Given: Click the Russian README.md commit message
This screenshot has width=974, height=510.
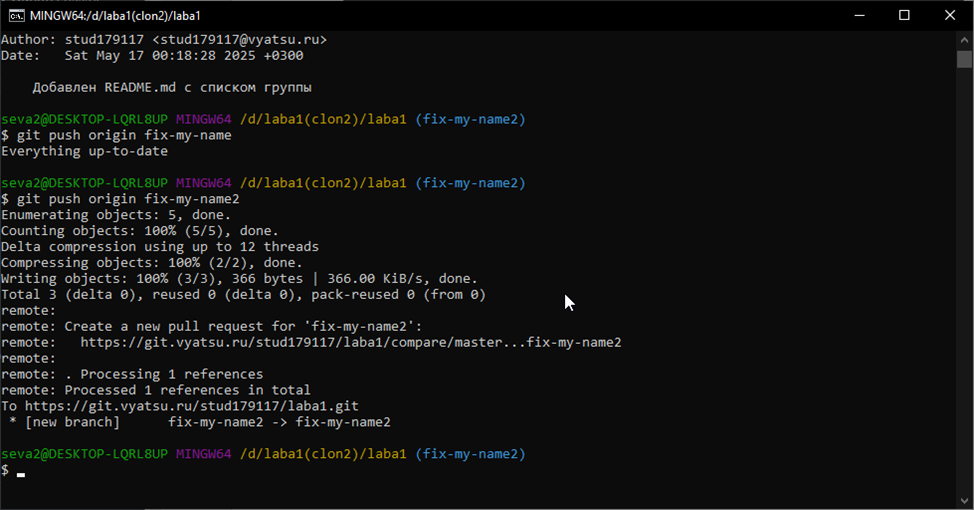Looking at the screenshot, I should [171, 87].
